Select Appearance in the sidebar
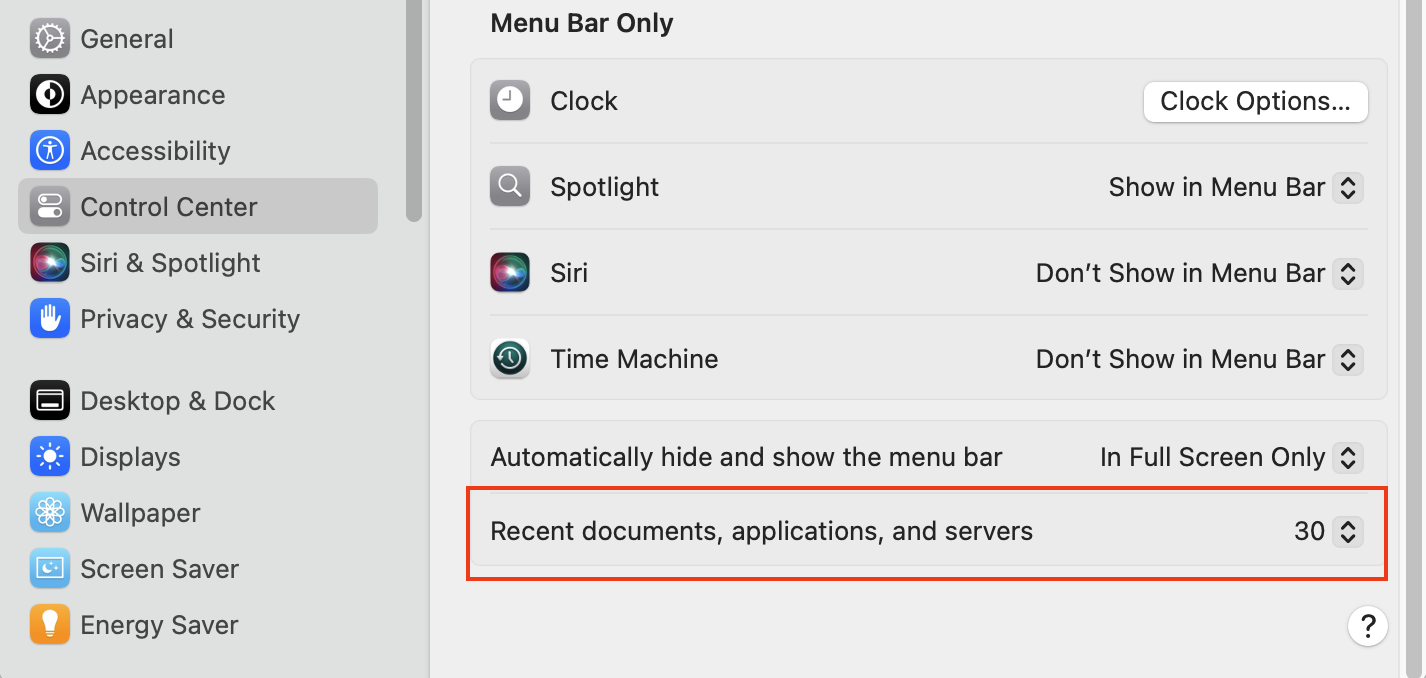This screenshot has width=1426, height=678. coord(153,95)
